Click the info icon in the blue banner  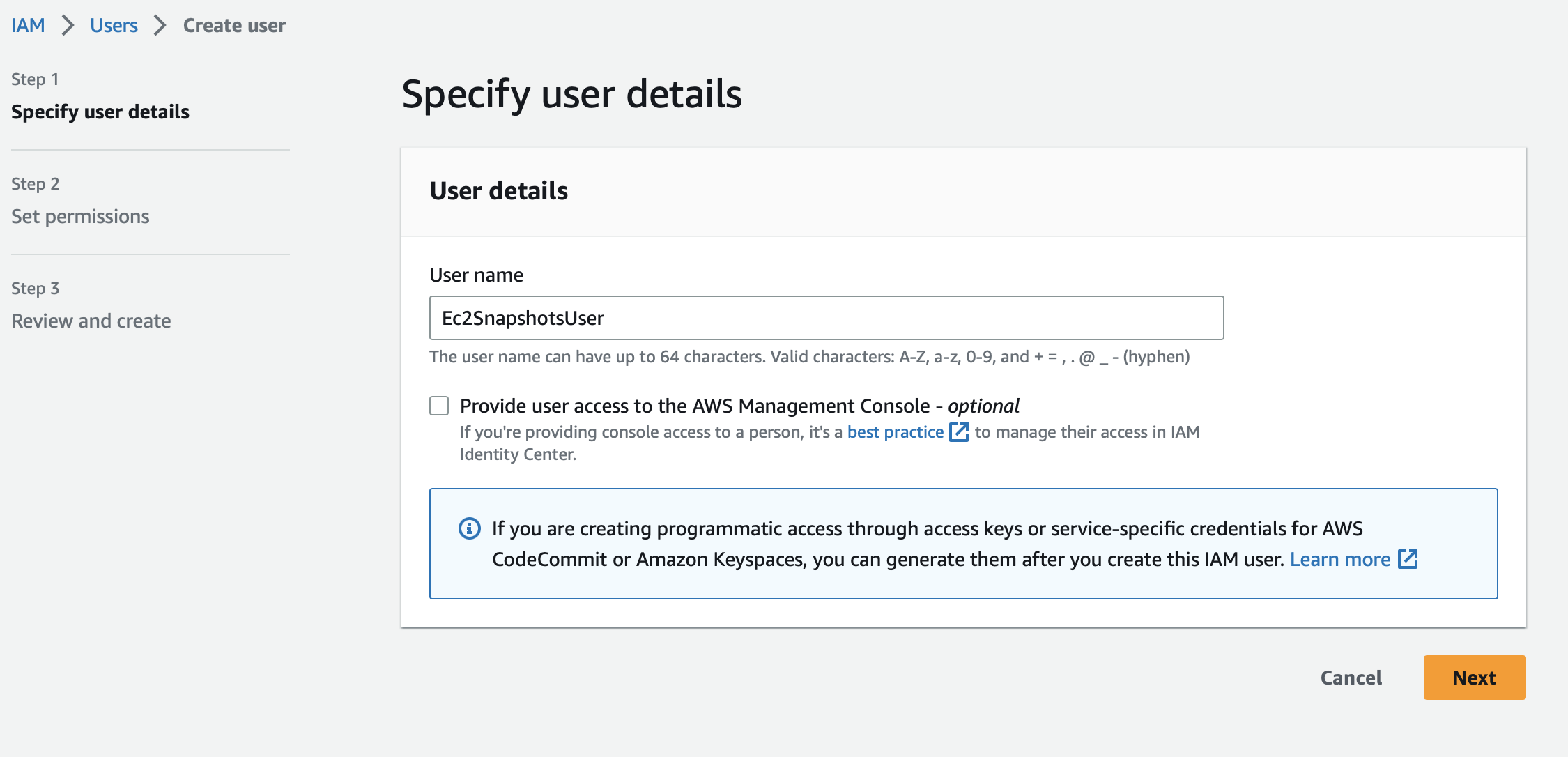click(470, 529)
